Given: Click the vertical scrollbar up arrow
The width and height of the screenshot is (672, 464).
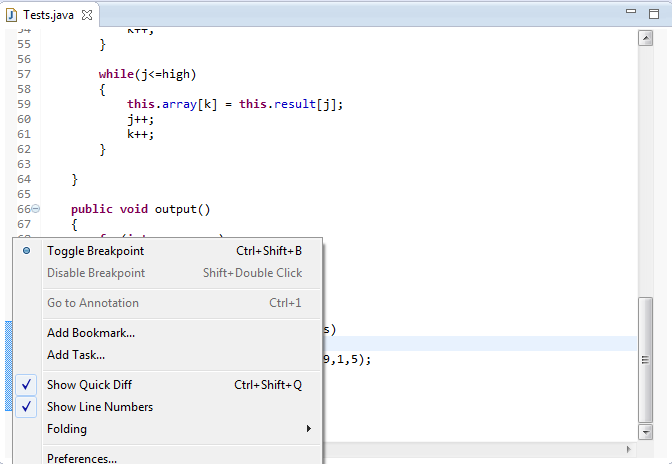Looking at the screenshot, I should 645,38.
